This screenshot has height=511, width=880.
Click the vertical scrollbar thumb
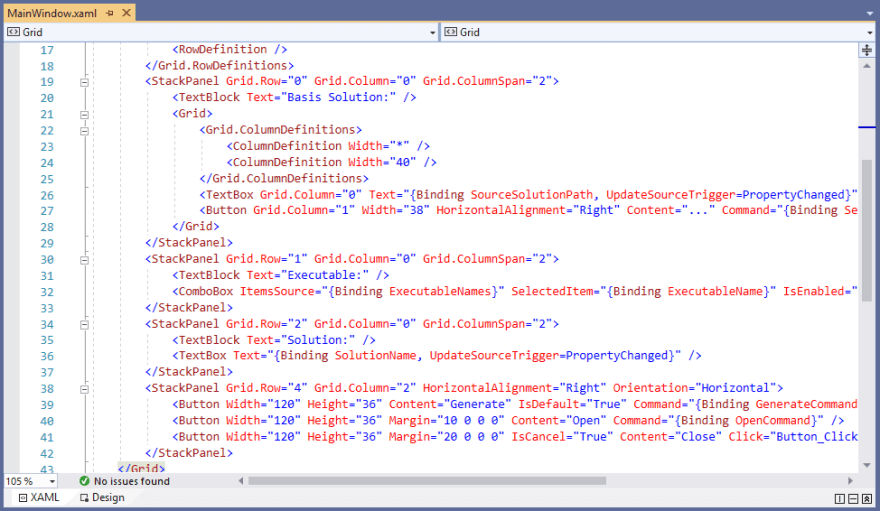point(867,231)
